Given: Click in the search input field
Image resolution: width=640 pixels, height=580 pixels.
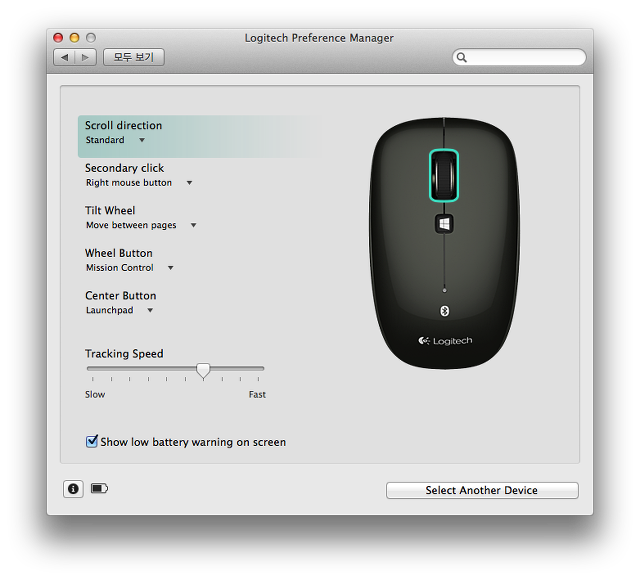Looking at the screenshot, I should tap(519, 57).
